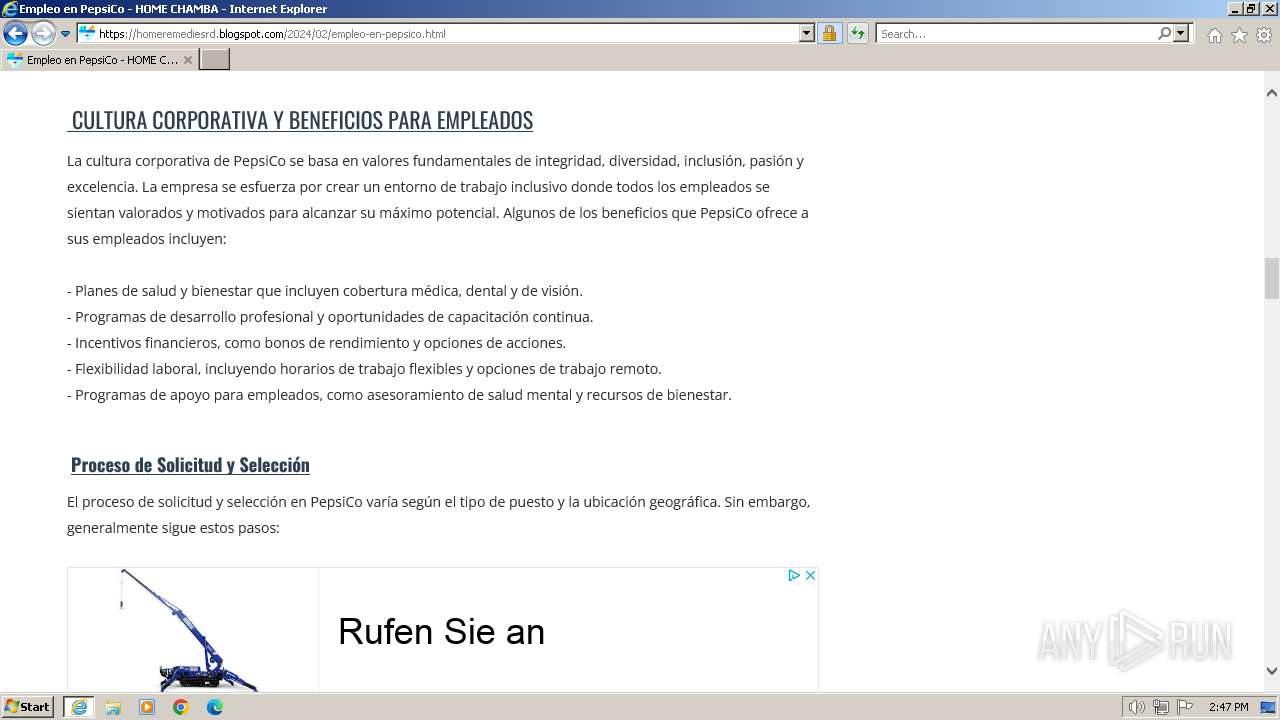The height and width of the screenshot is (720, 1280).
Task: Open the Action Center flag icon
Action: coord(1185,707)
